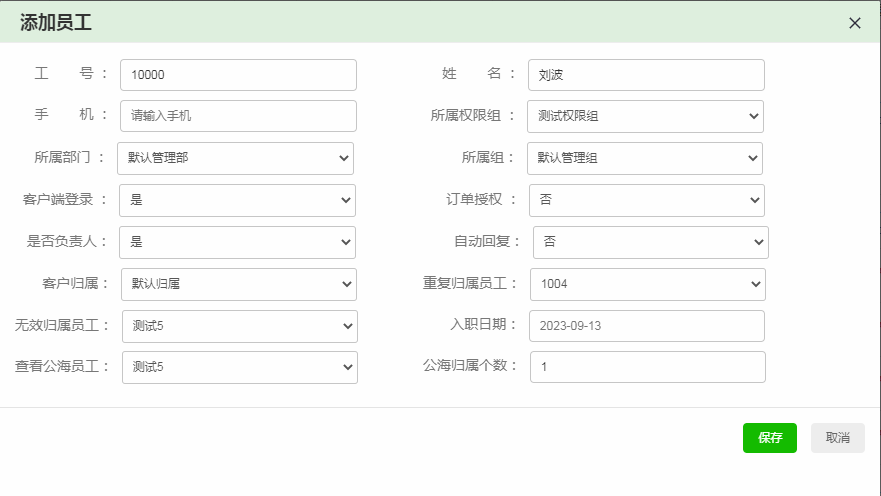Expand the 所属部门 dropdown
This screenshot has height=496, width=881.
(x=235, y=158)
